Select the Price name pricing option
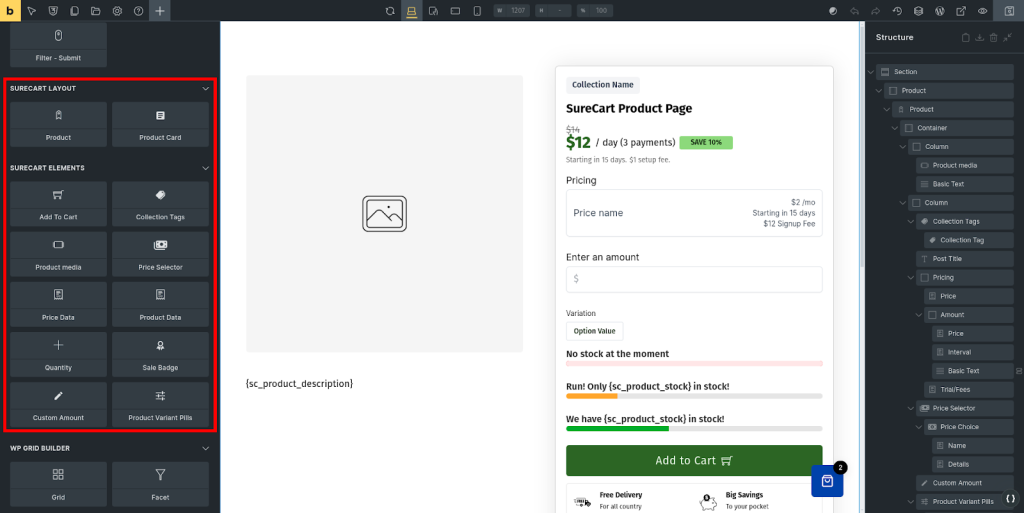 693,213
